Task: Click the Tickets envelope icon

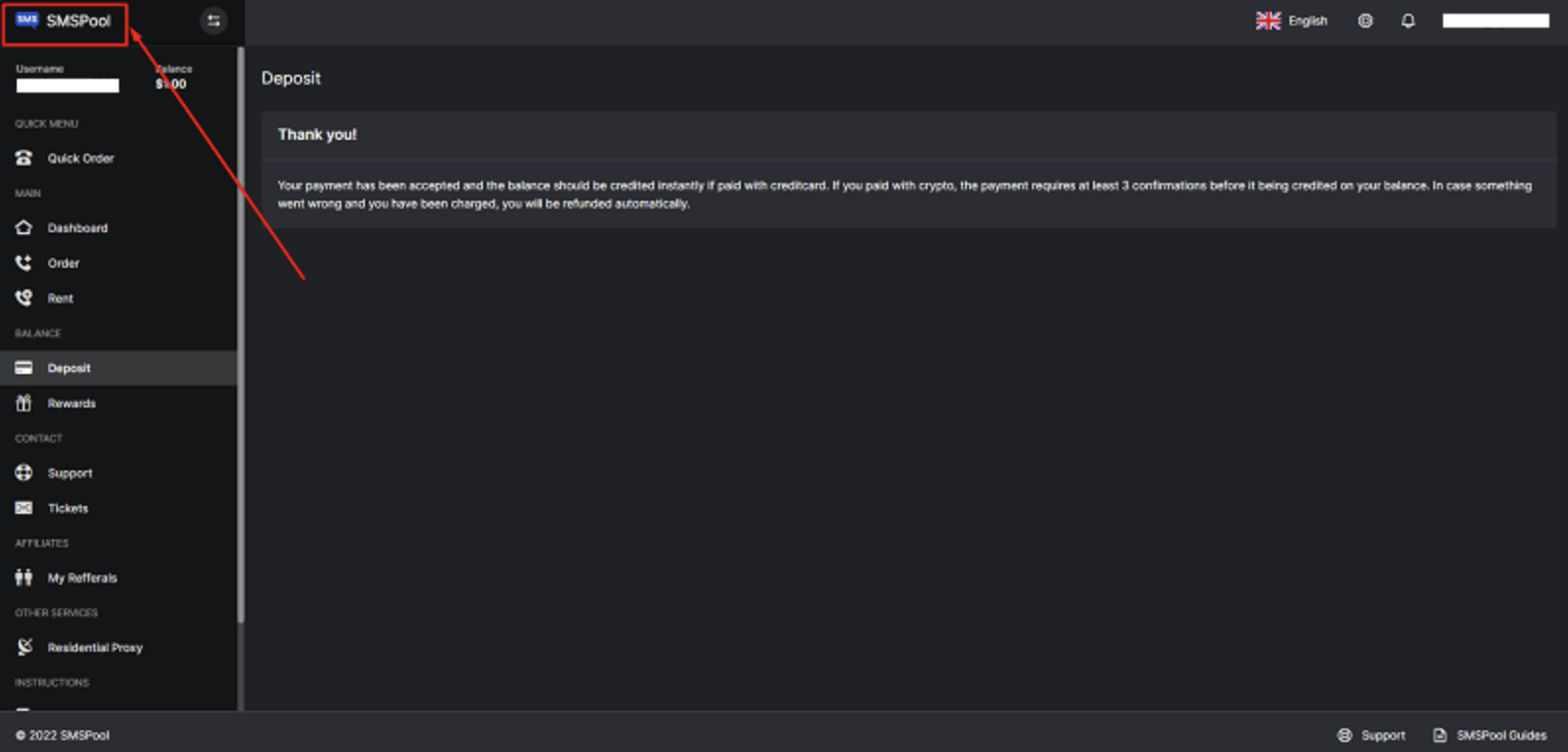Action: (x=24, y=508)
